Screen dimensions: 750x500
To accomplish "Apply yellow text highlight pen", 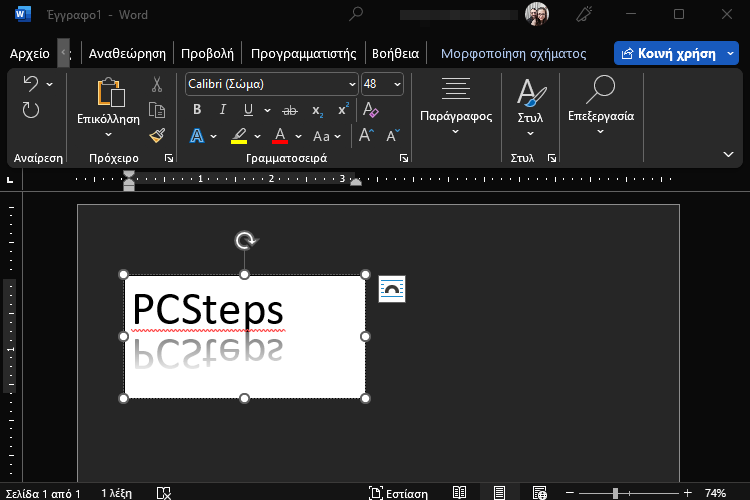I will click(x=239, y=136).
